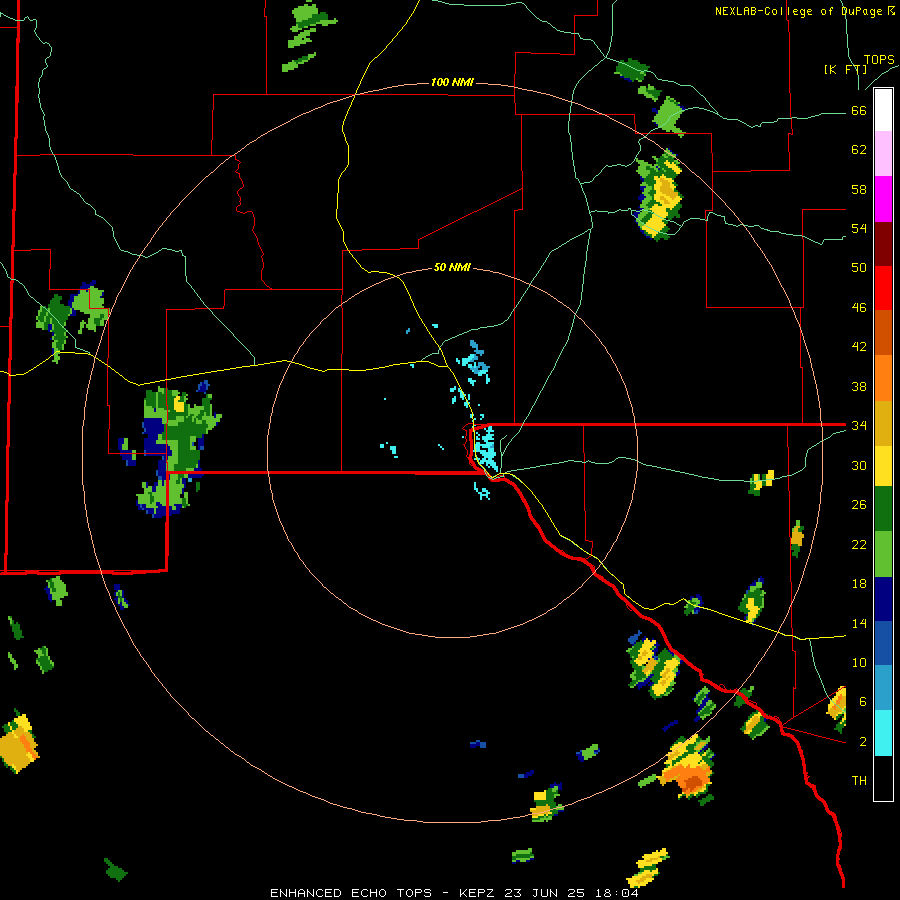Click the 34 legend value label

pos(859,425)
